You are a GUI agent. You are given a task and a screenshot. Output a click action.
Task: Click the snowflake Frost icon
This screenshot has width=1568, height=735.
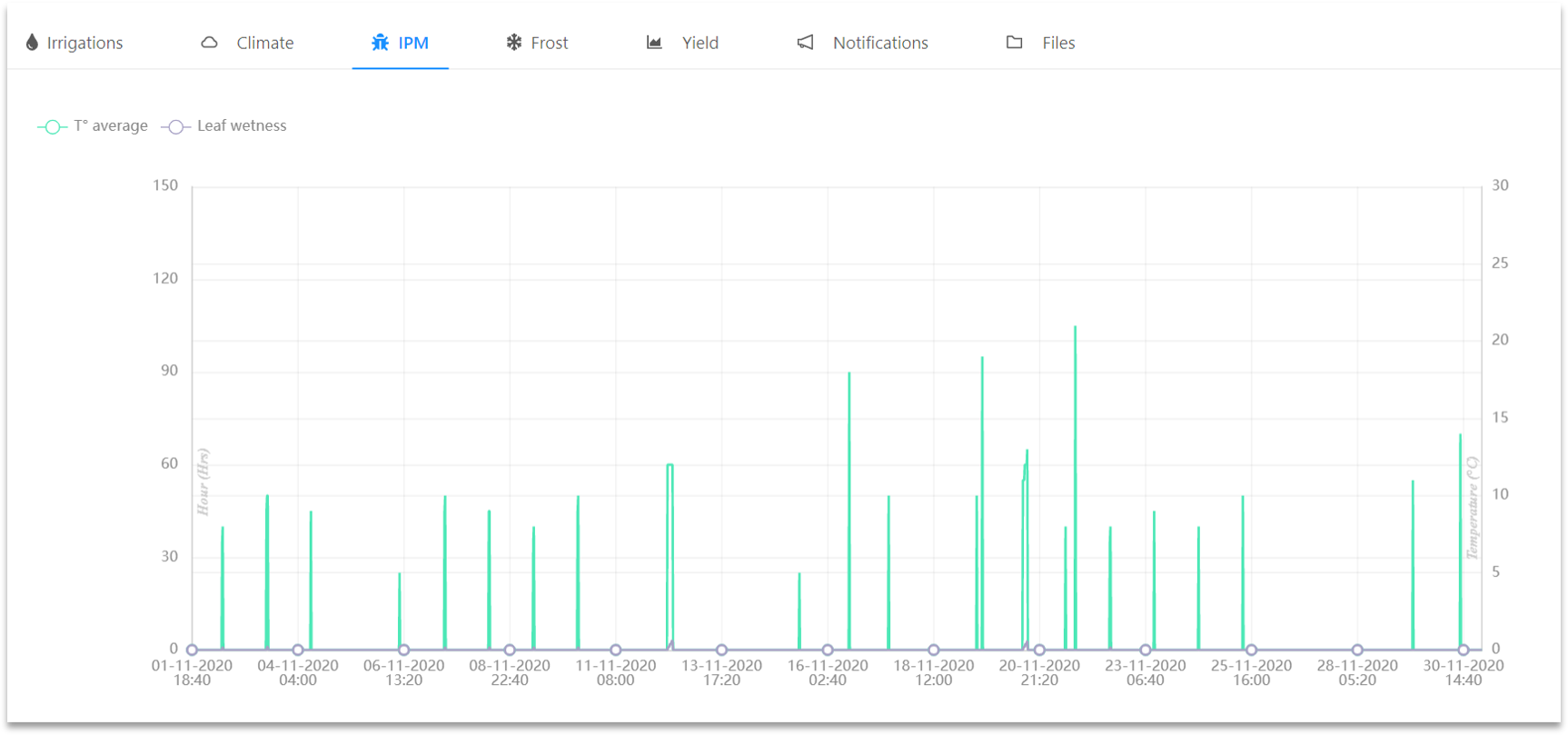coord(514,43)
